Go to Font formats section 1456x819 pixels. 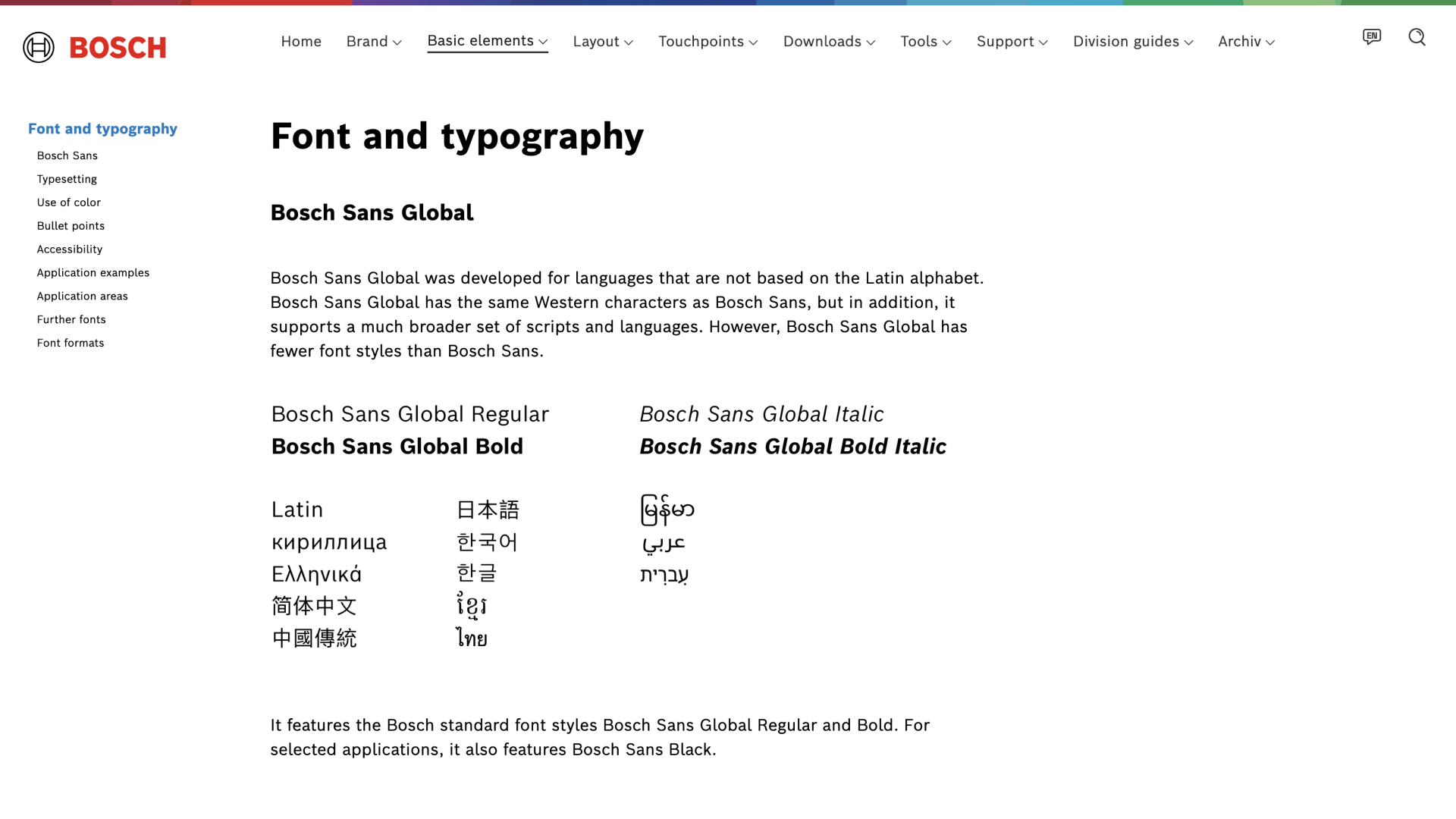click(x=71, y=343)
